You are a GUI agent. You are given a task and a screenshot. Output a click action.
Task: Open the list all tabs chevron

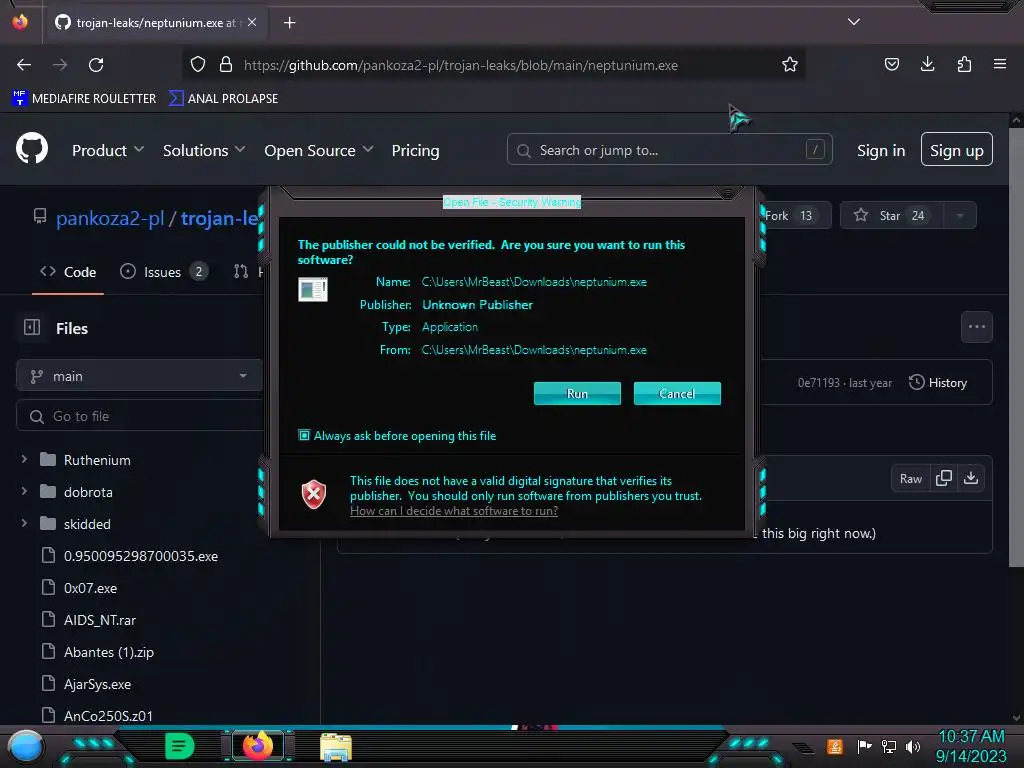pos(854,22)
